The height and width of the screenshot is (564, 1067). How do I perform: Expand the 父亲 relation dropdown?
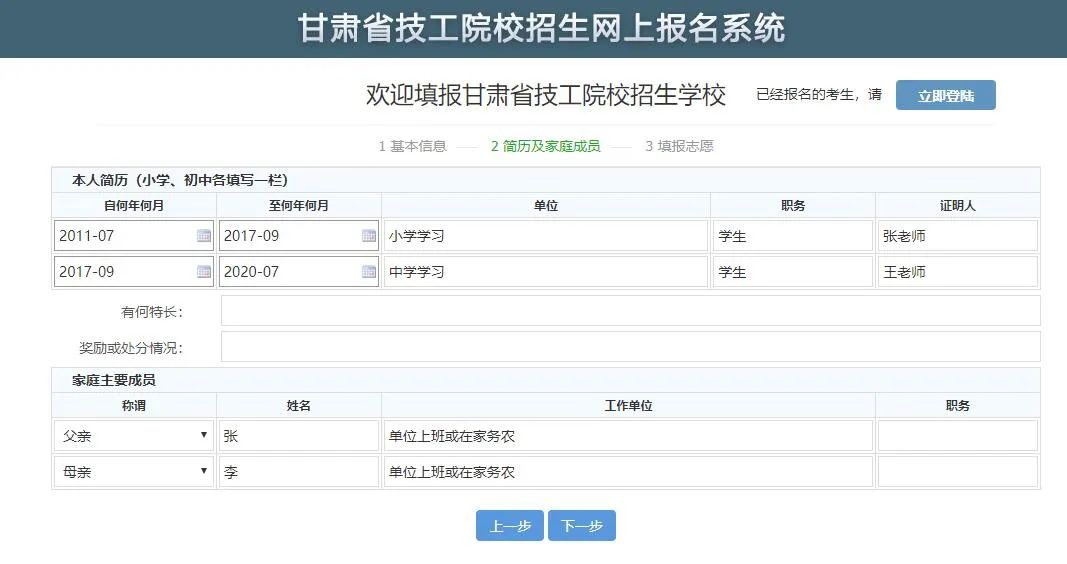(x=134, y=436)
